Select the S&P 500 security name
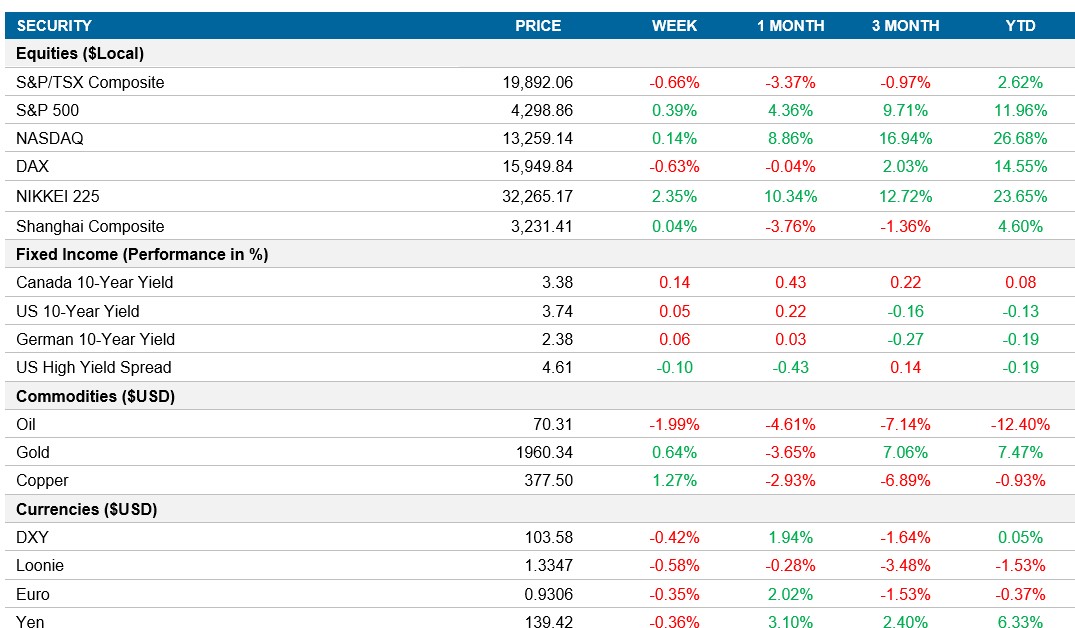1075x628 pixels. (x=51, y=110)
